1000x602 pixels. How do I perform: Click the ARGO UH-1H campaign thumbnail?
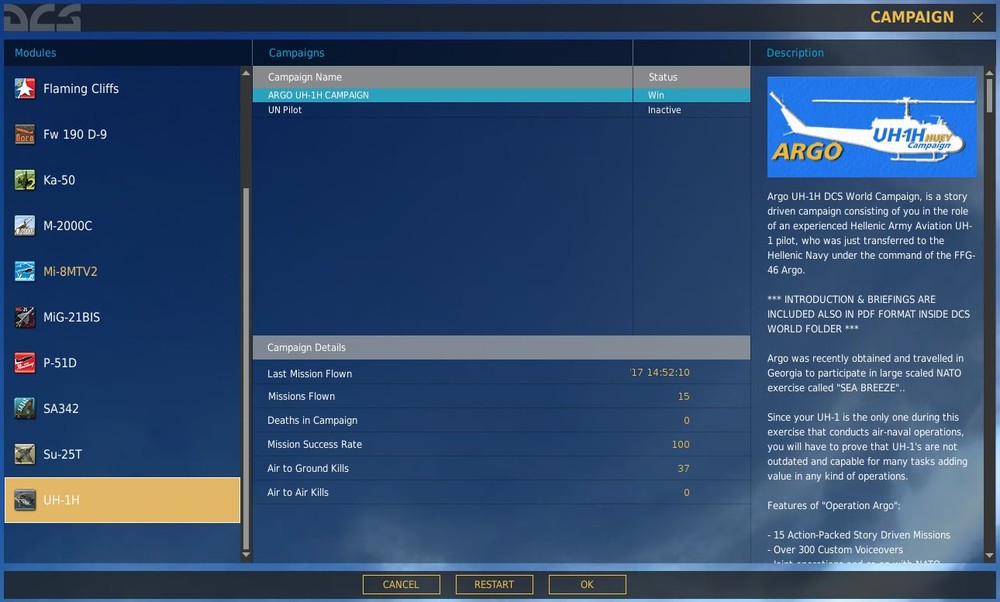coord(872,127)
